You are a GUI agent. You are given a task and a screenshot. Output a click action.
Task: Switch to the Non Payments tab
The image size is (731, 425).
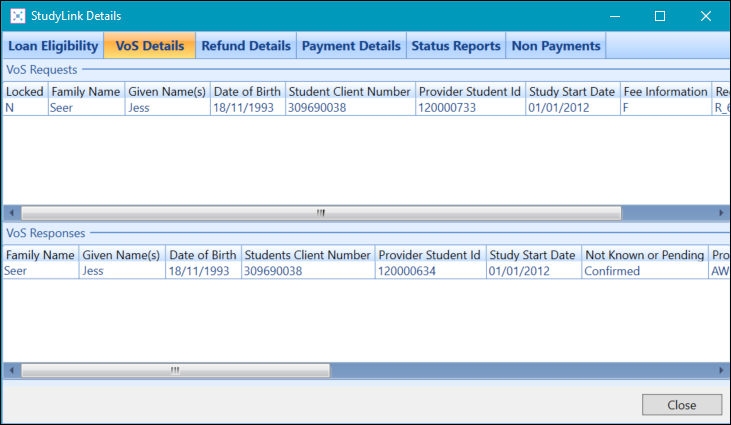pos(556,46)
